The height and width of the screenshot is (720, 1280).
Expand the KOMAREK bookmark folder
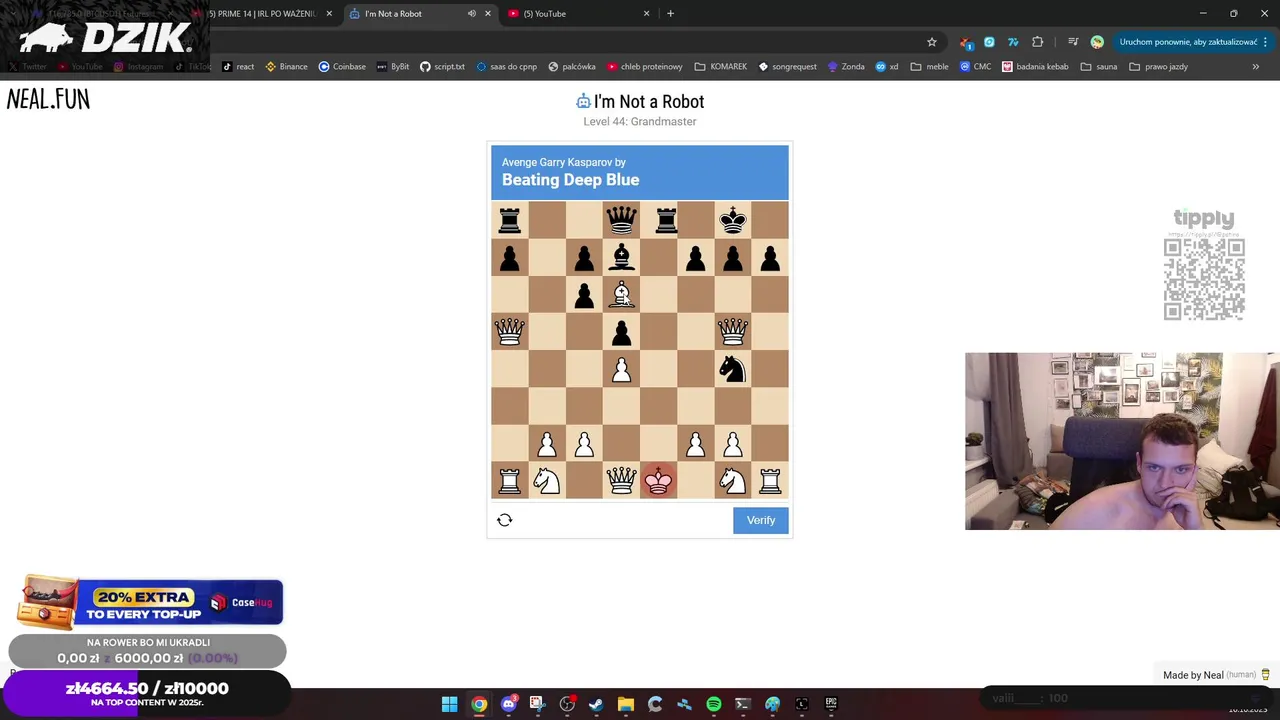[720, 67]
